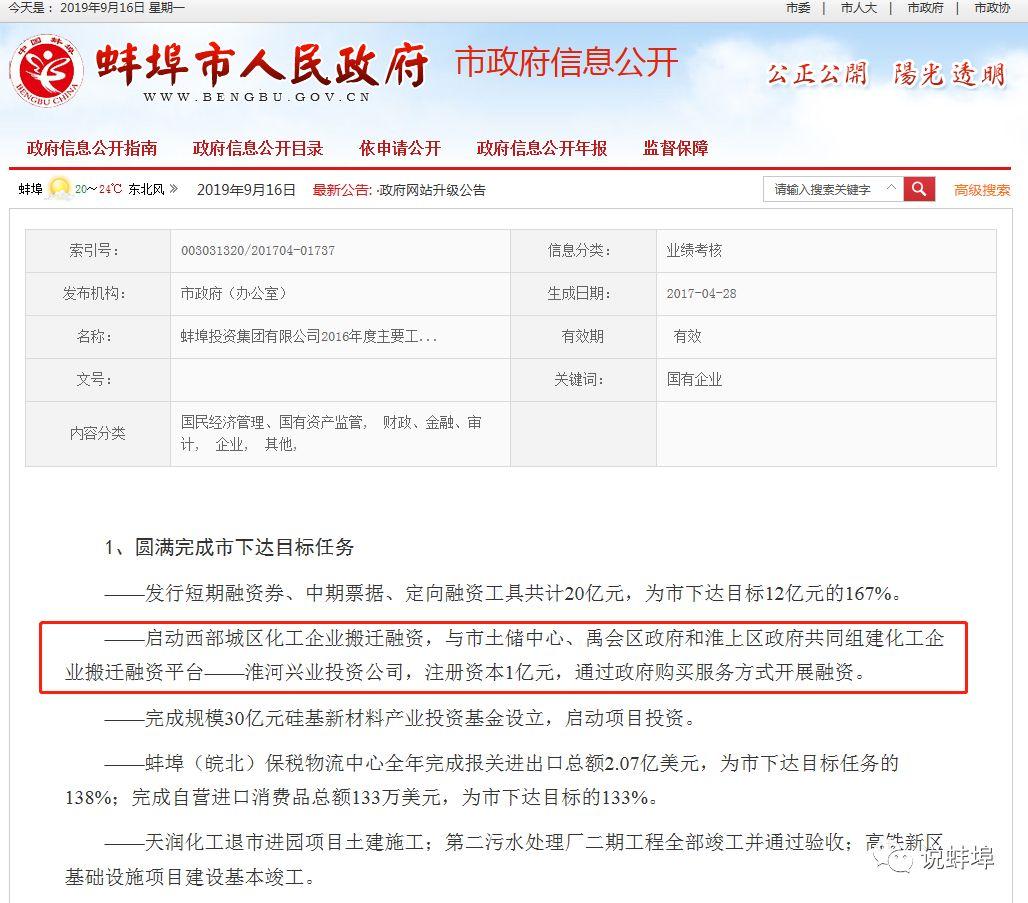Viewport: 1028px width, 903px height.
Task: Visit the 市政协 top link
Action: coord(991,8)
